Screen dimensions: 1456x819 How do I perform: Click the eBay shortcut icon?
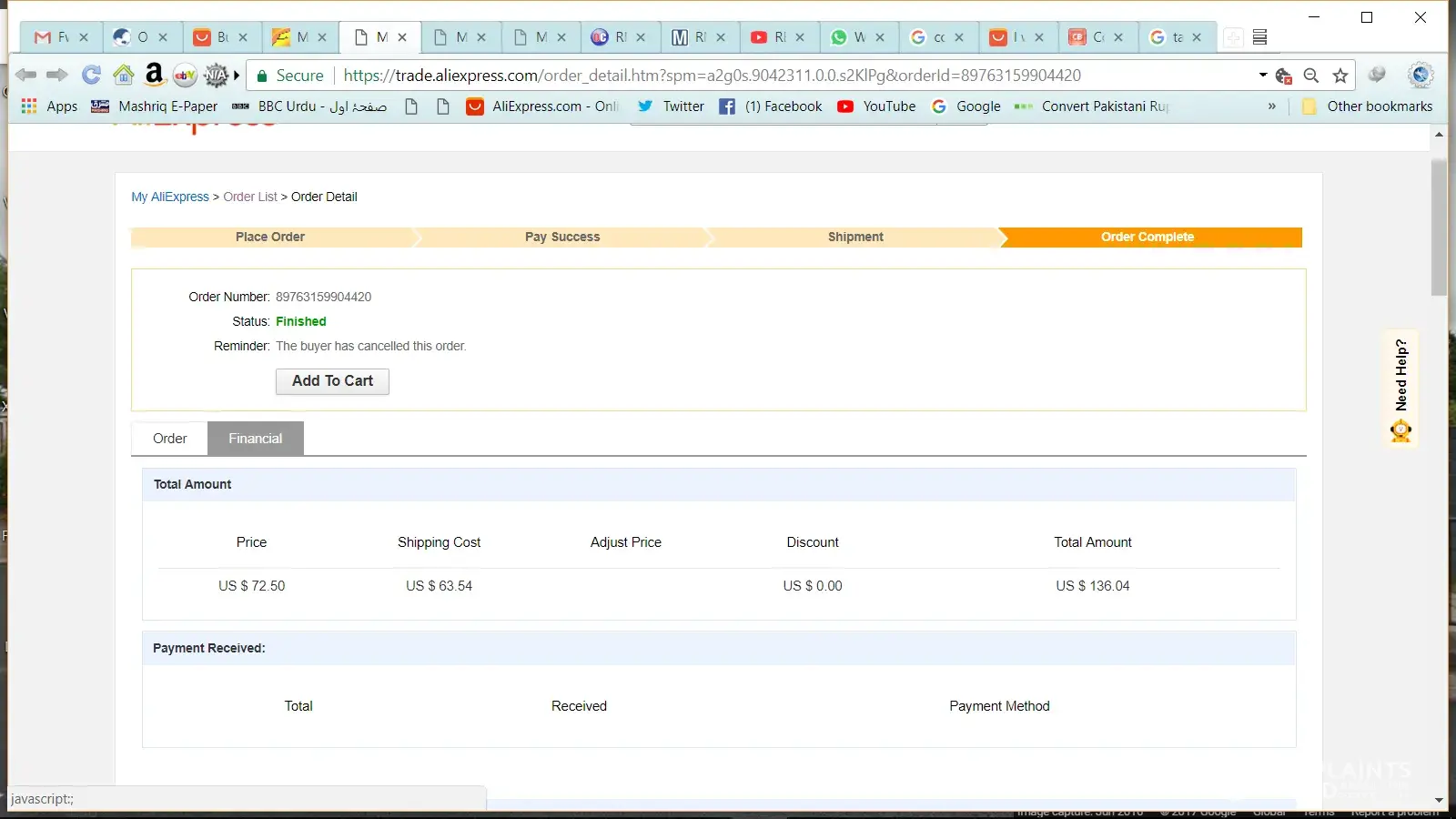click(x=185, y=75)
